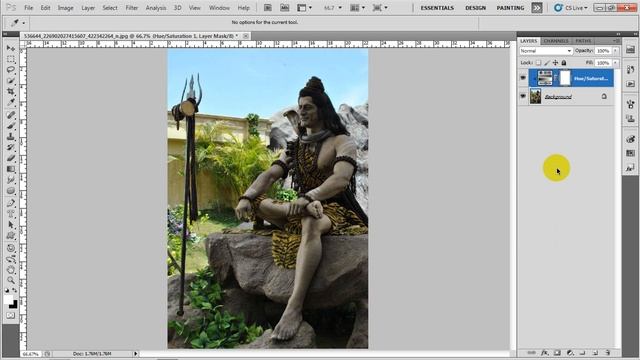640x360 pixels.
Task: Switch to the Painting workspace
Action: pyautogui.click(x=510, y=8)
